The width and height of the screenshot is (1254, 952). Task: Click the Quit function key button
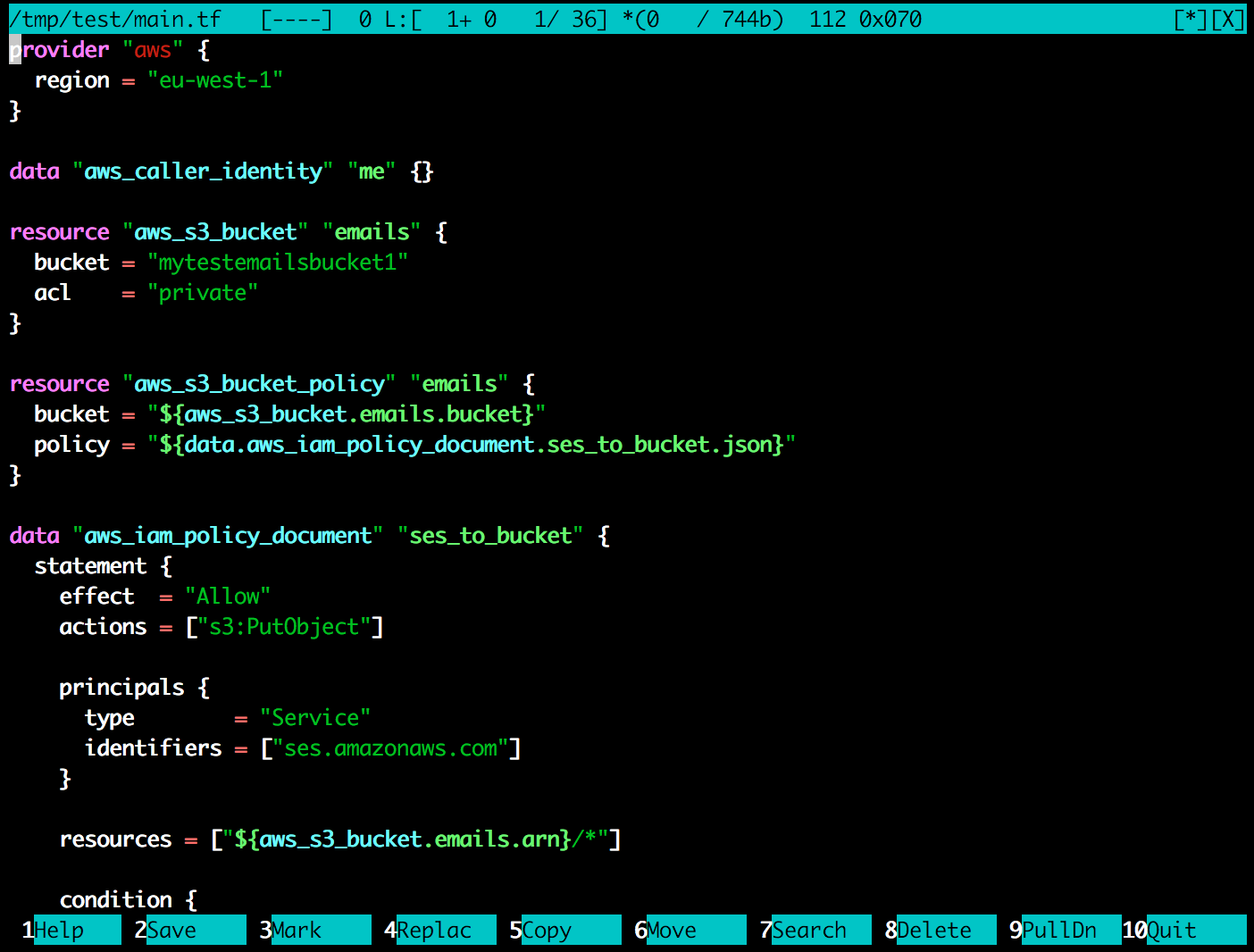1184,930
